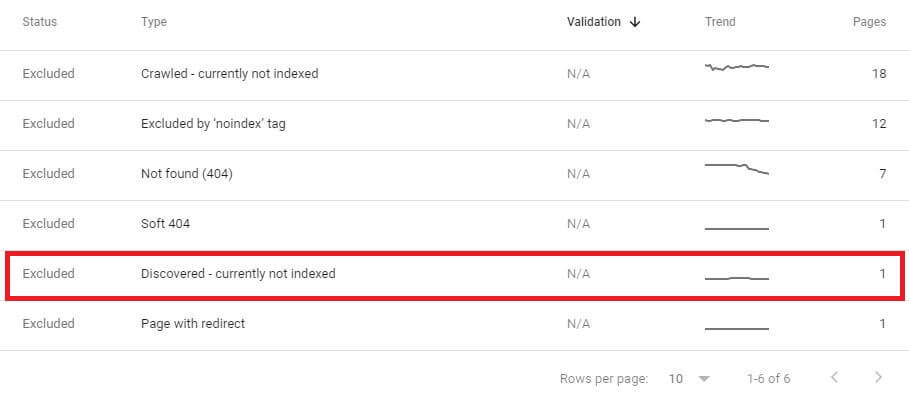Click the Type column header
This screenshot has width=909, height=406.
click(x=154, y=22)
